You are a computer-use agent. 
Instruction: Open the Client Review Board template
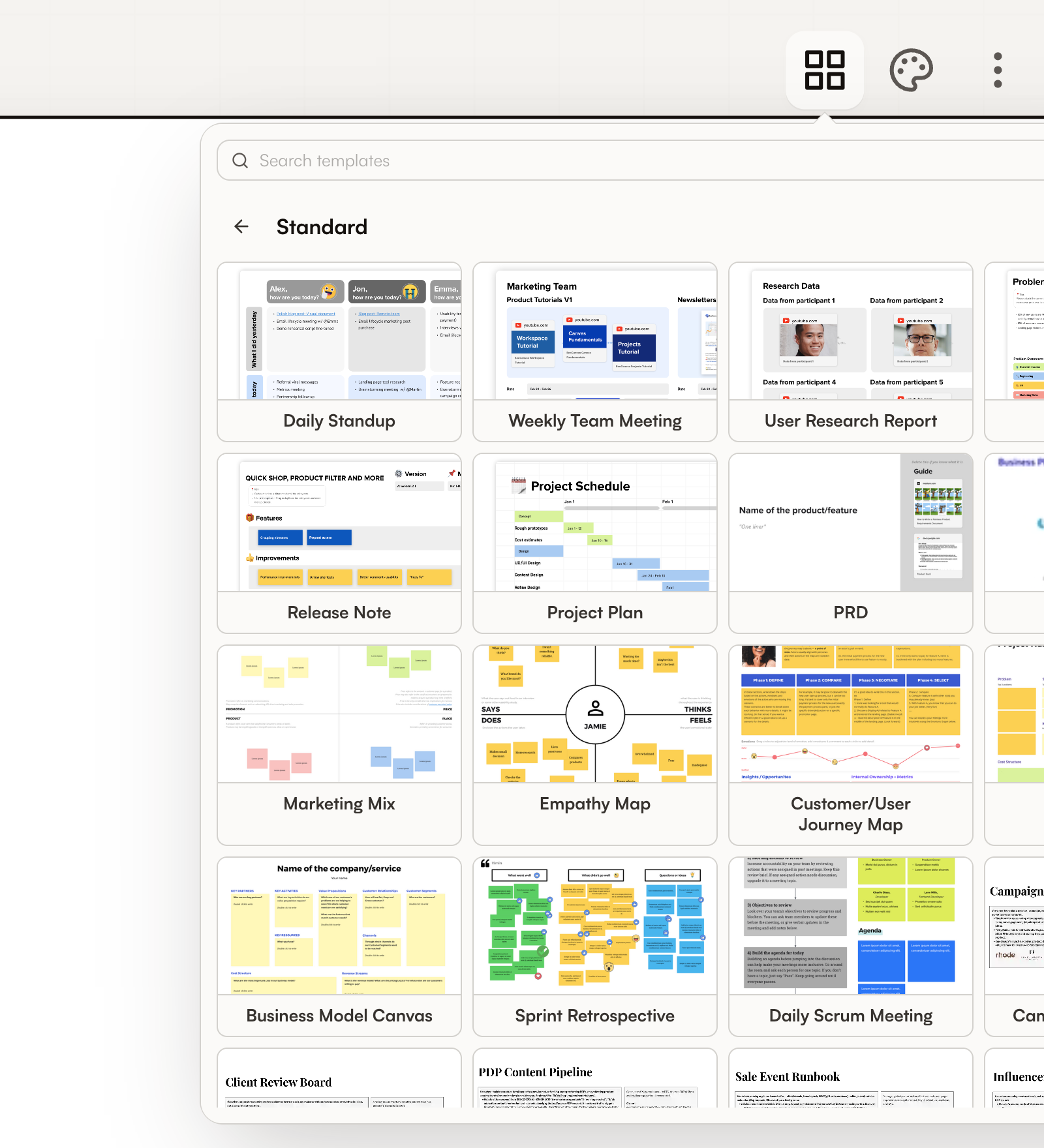coord(339,1078)
